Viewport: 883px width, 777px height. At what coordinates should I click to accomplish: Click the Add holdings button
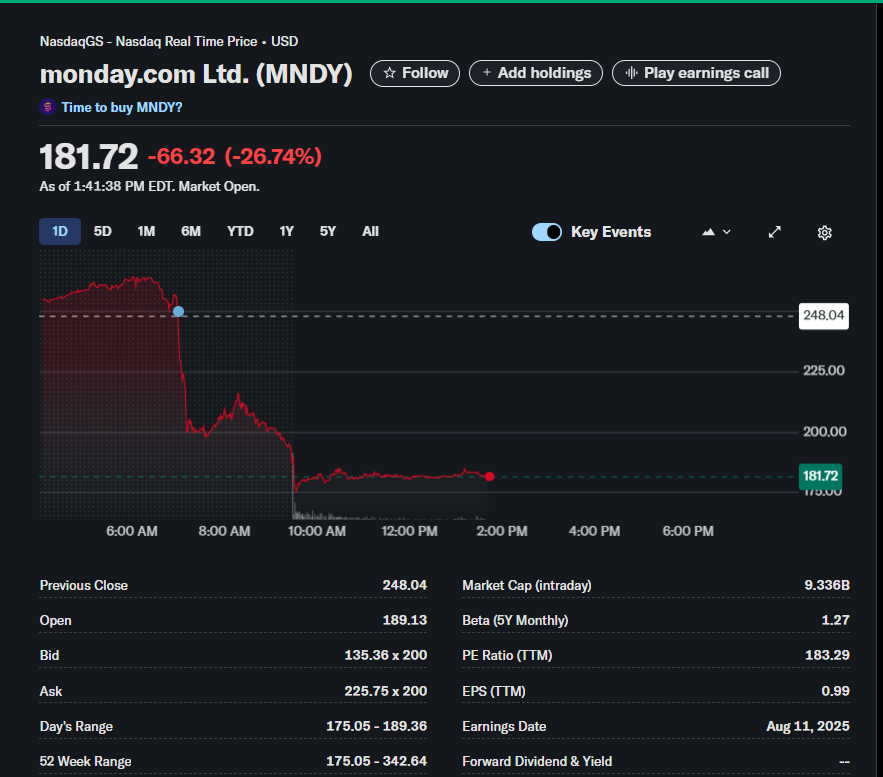[x=536, y=73]
